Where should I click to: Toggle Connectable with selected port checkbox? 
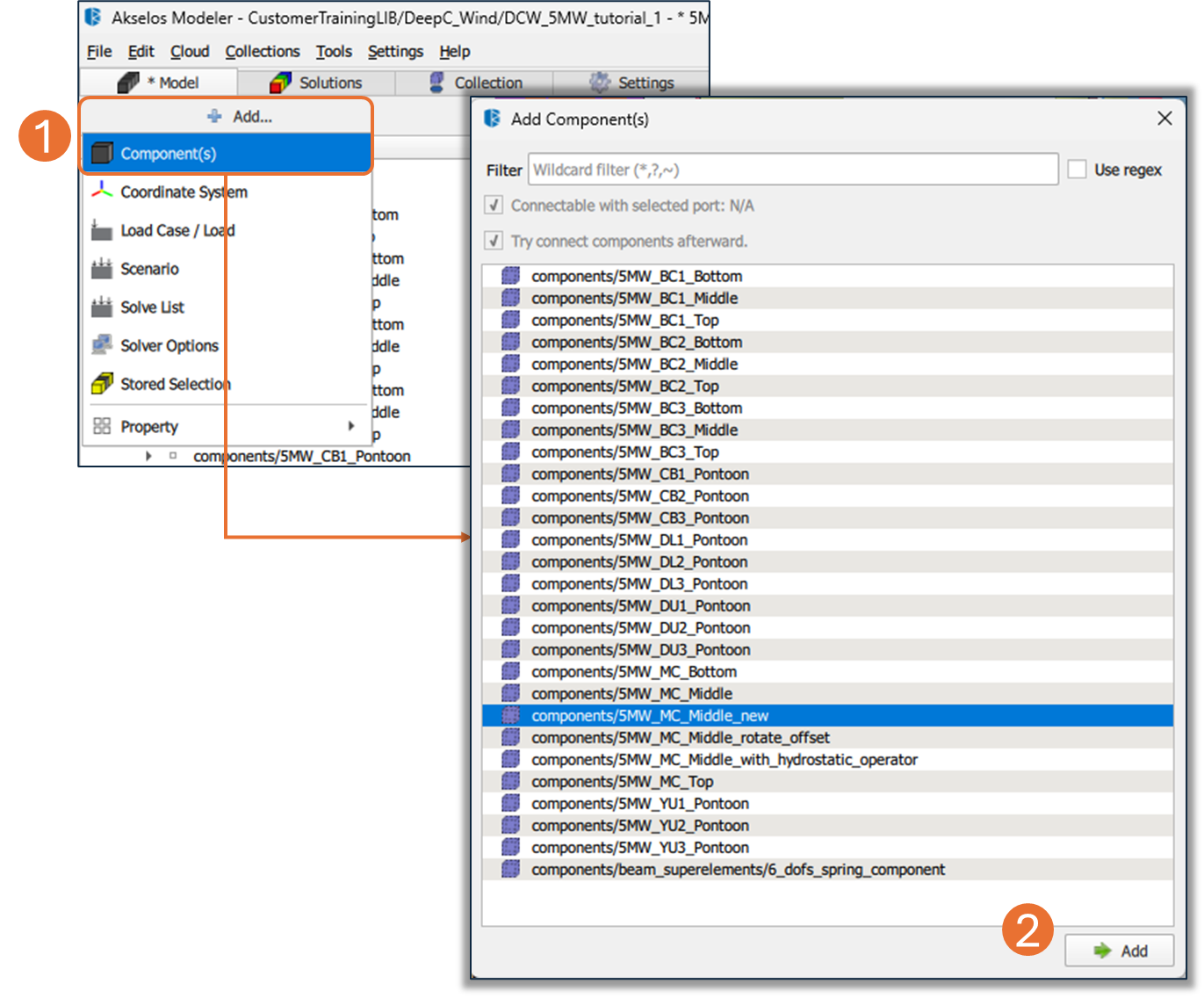pos(494,206)
